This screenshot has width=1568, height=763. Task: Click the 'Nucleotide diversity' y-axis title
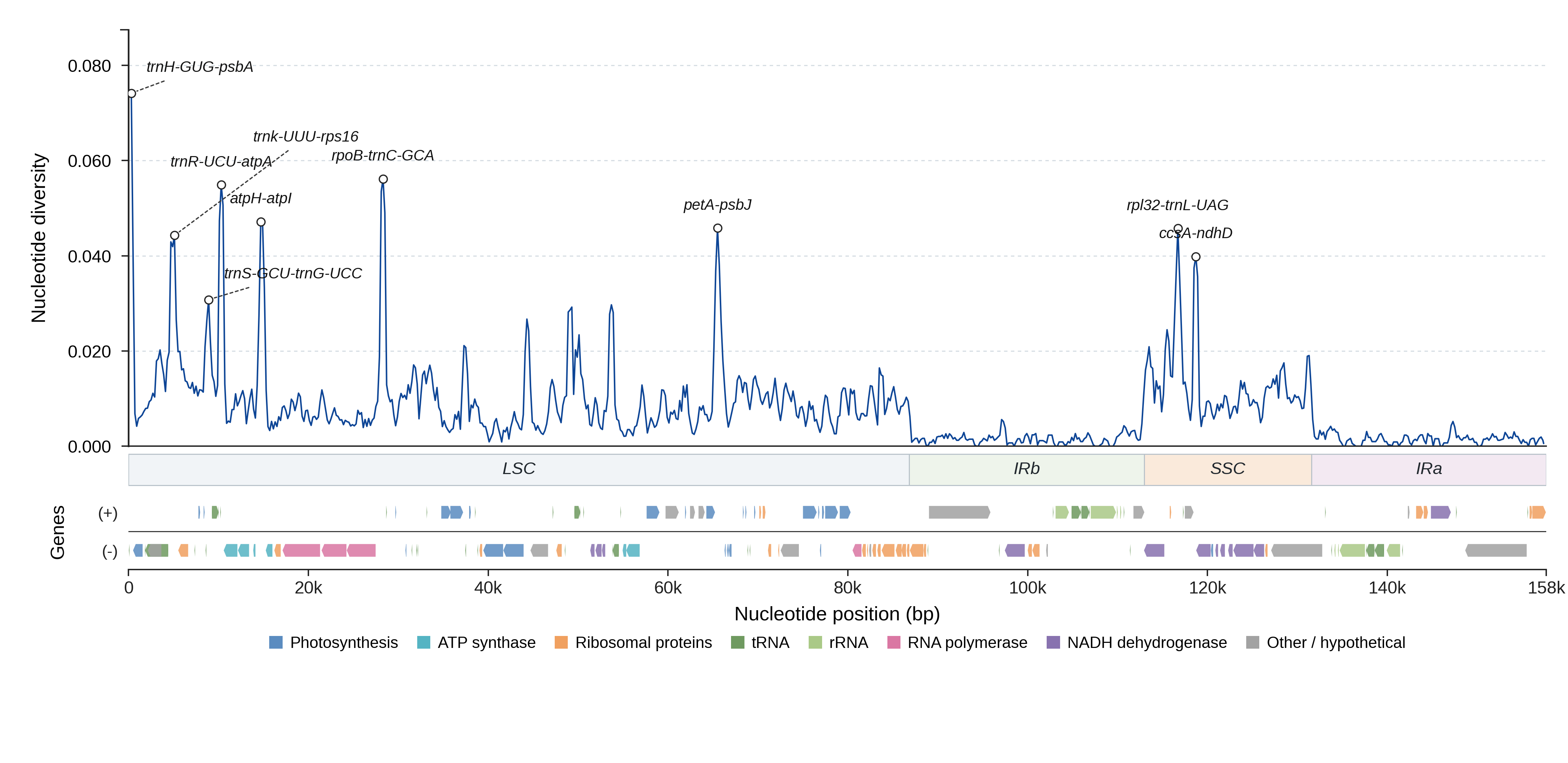[38, 238]
